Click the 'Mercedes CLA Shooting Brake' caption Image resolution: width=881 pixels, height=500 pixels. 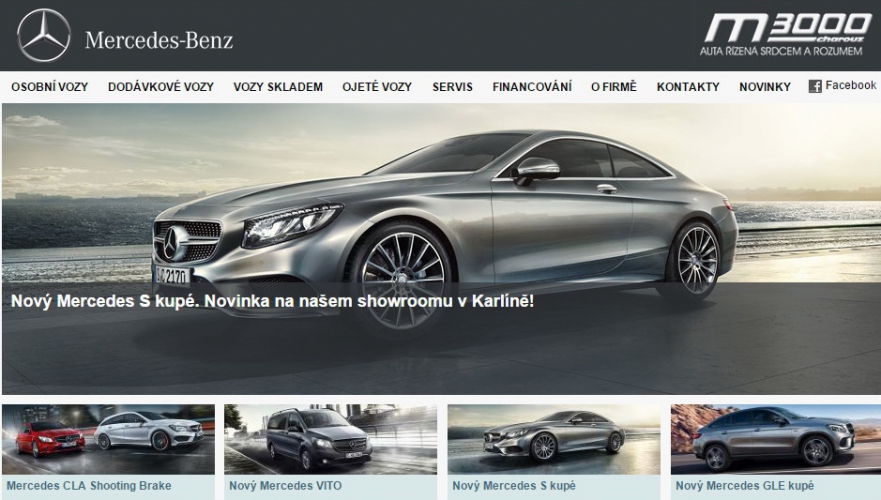tap(89, 485)
